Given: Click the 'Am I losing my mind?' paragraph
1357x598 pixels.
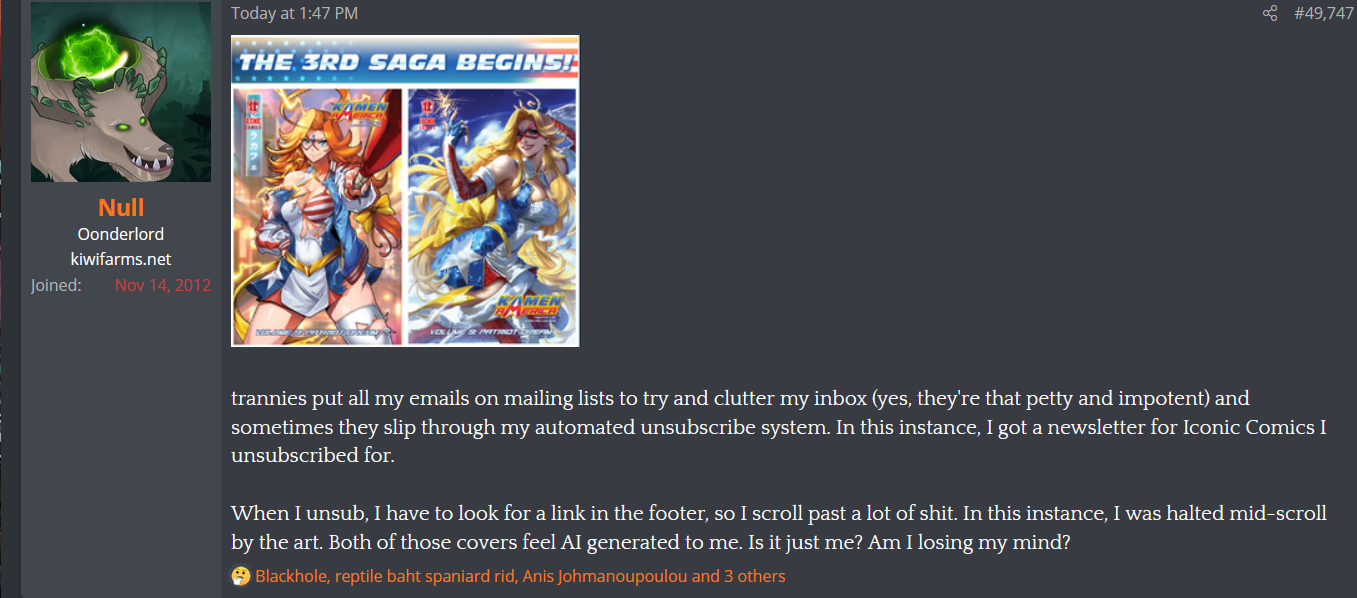Looking at the screenshot, I should (x=780, y=528).
